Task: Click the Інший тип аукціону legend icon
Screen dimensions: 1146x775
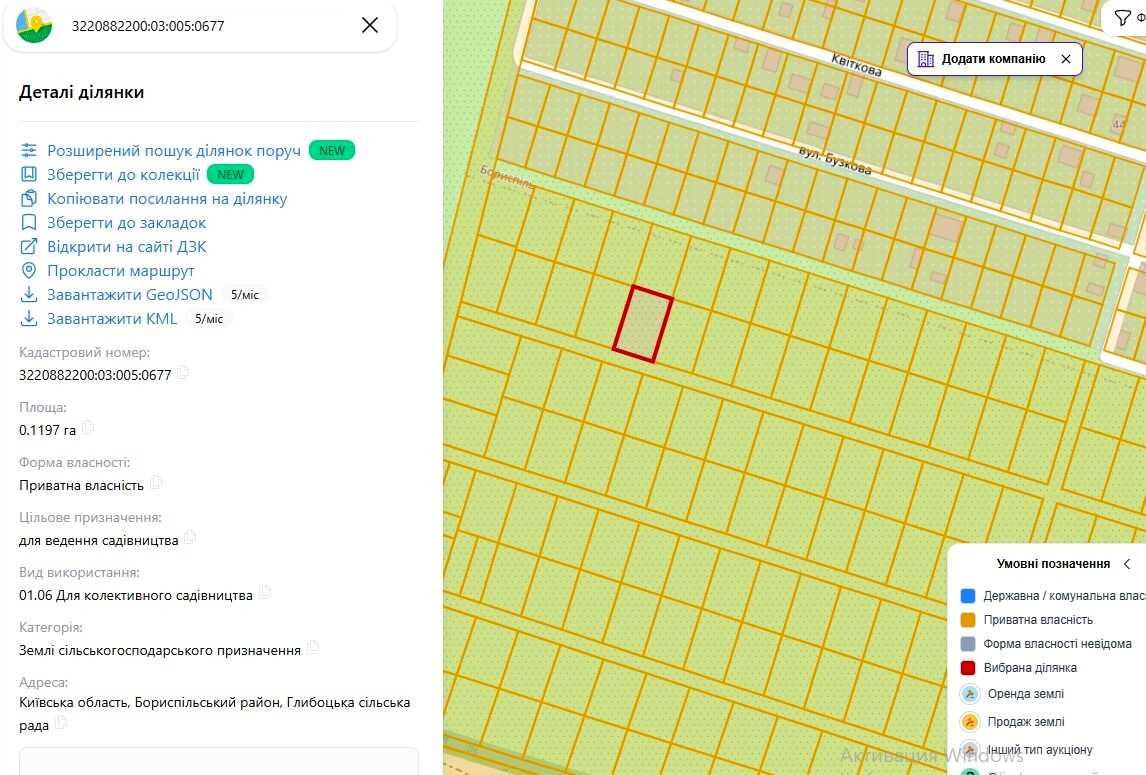Action: pyautogui.click(x=970, y=749)
